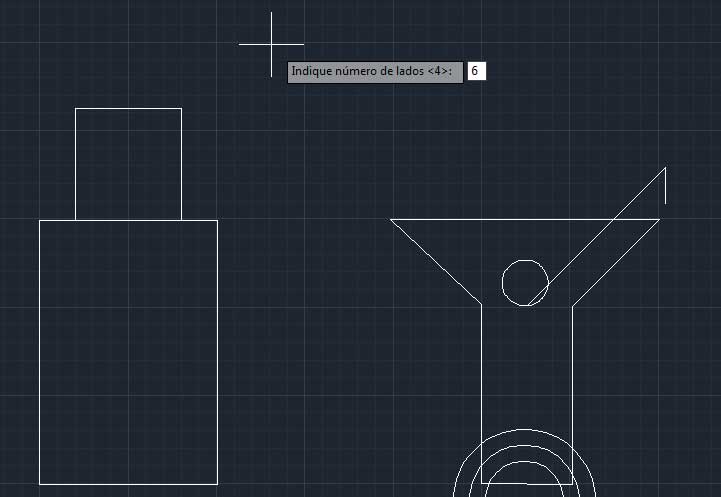Click the number of sides input field showing 6
The image size is (721, 497).
click(476, 71)
